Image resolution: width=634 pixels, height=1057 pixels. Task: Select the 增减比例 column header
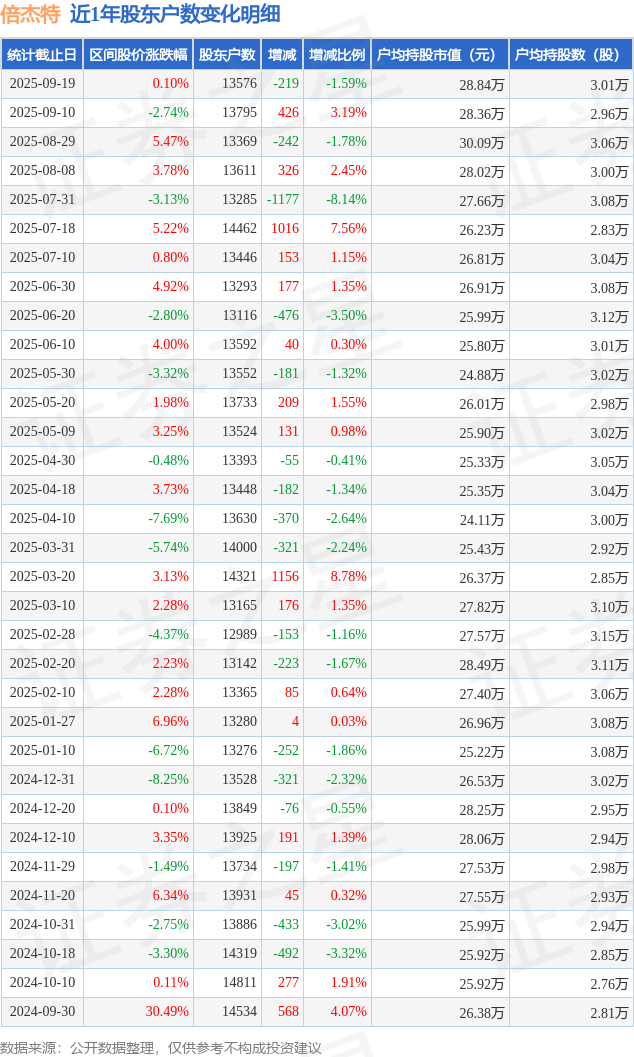[337, 55]
